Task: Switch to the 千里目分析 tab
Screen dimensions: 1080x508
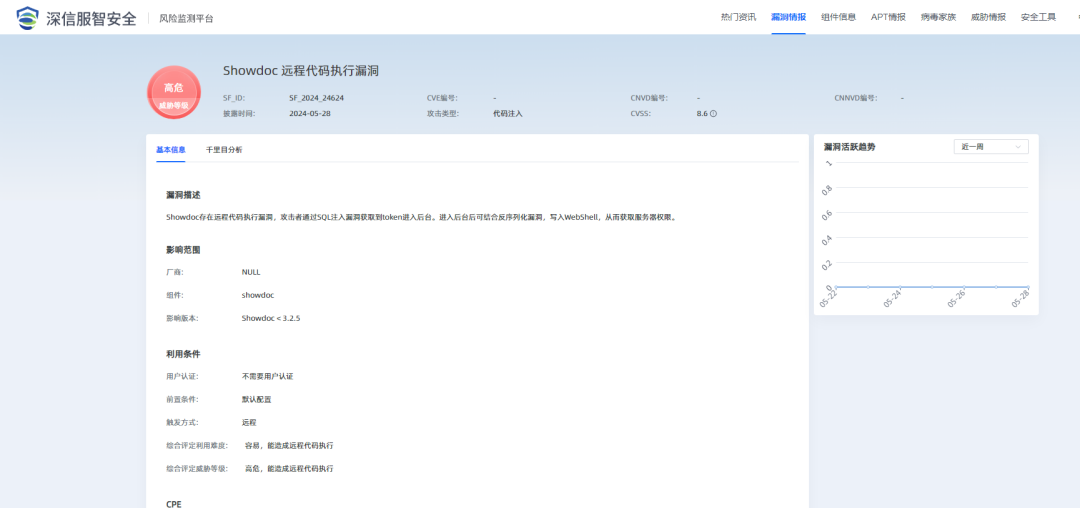Action: coord(224,149)
